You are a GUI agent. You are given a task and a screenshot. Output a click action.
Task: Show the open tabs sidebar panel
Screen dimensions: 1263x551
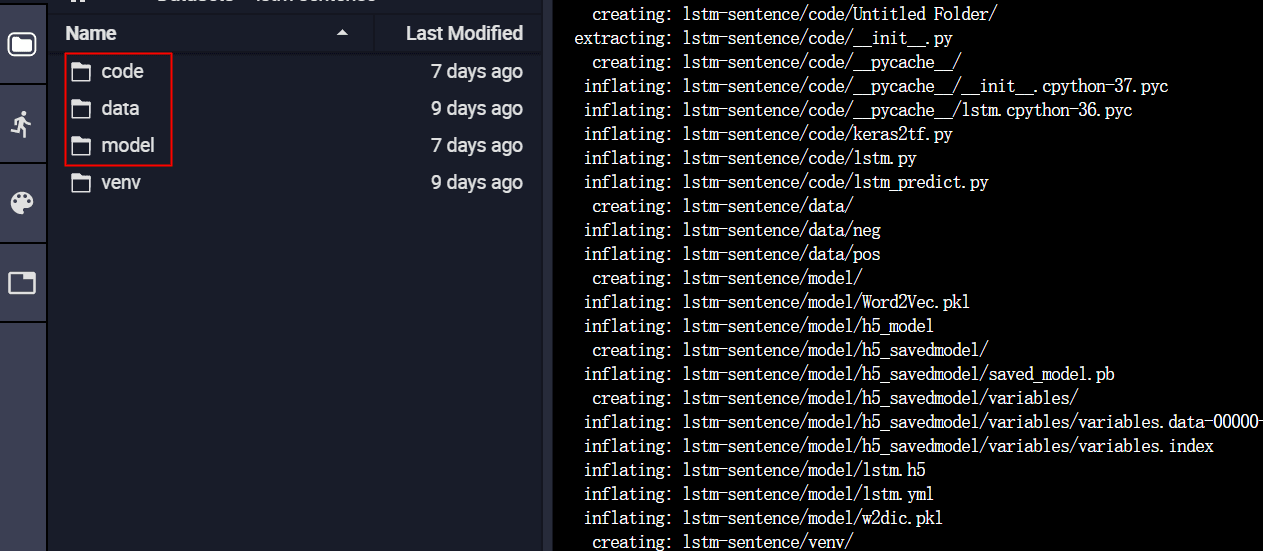tap(22, 283)
